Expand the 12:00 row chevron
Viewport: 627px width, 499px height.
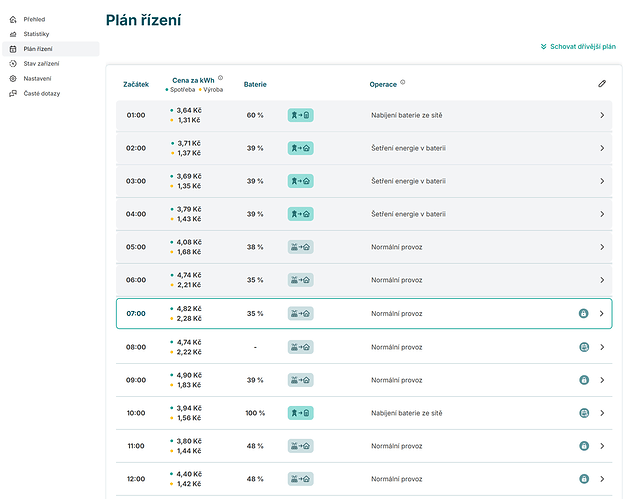pos(602,479)
